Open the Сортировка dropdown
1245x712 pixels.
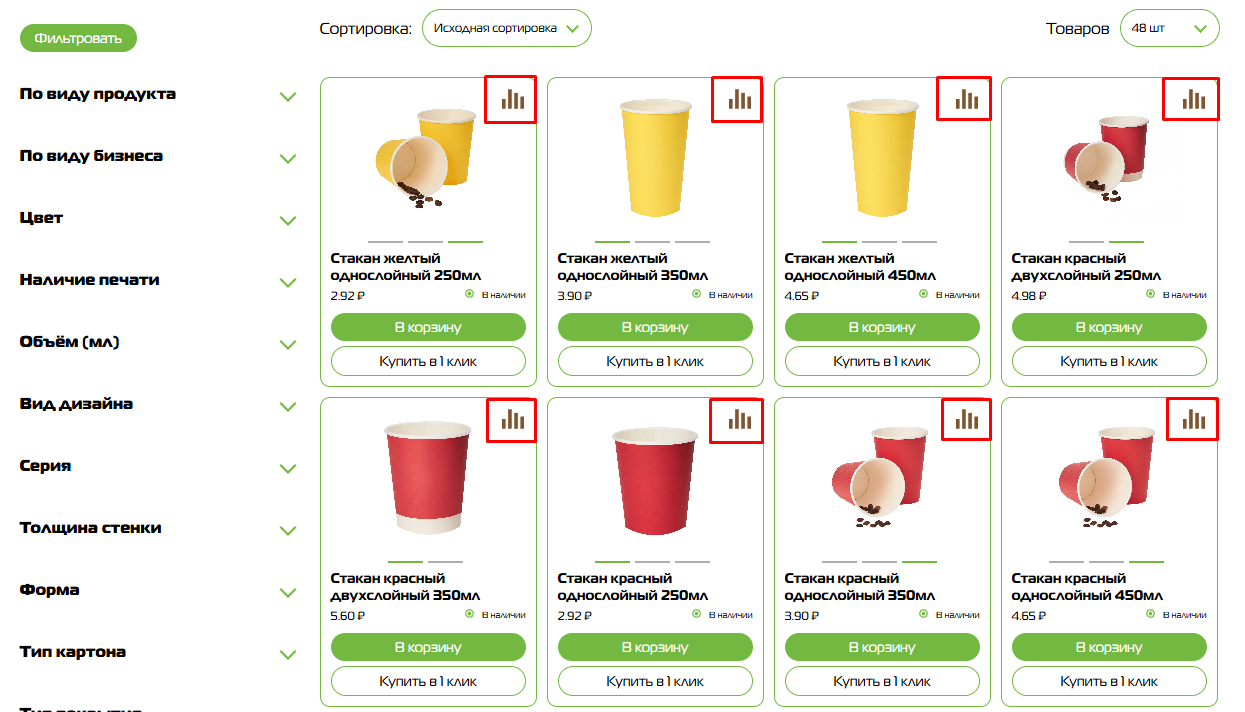coord(506,28)
